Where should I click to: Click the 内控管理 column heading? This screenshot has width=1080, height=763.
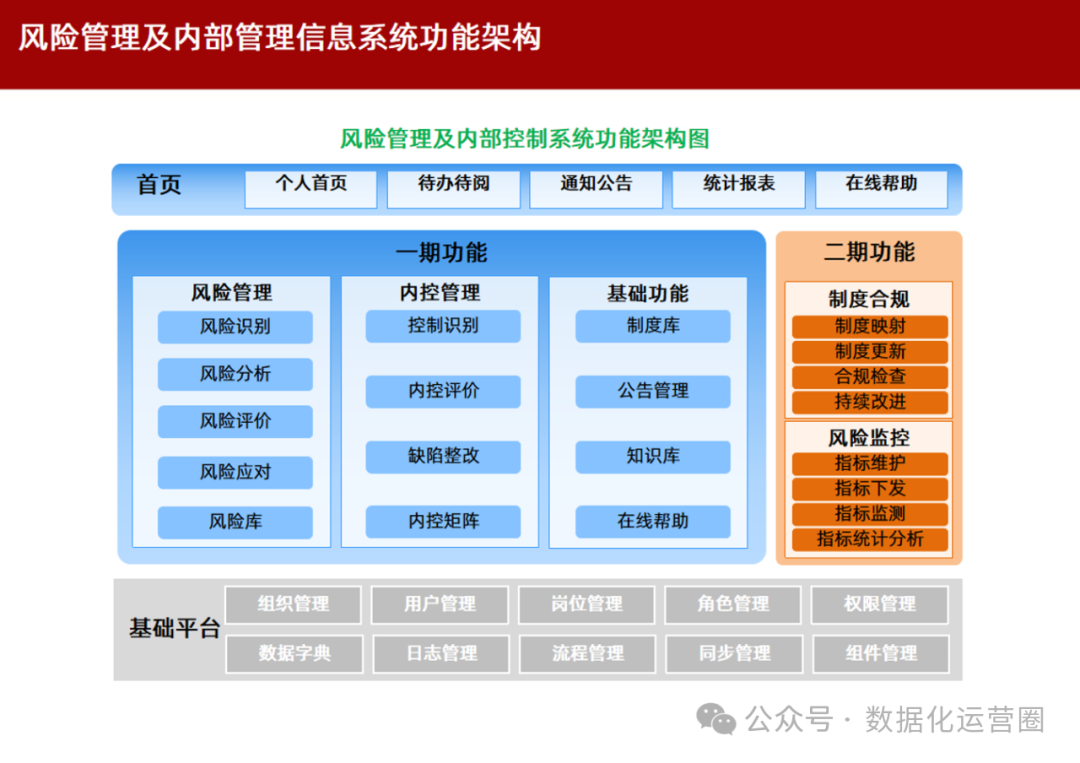[440, 293]
